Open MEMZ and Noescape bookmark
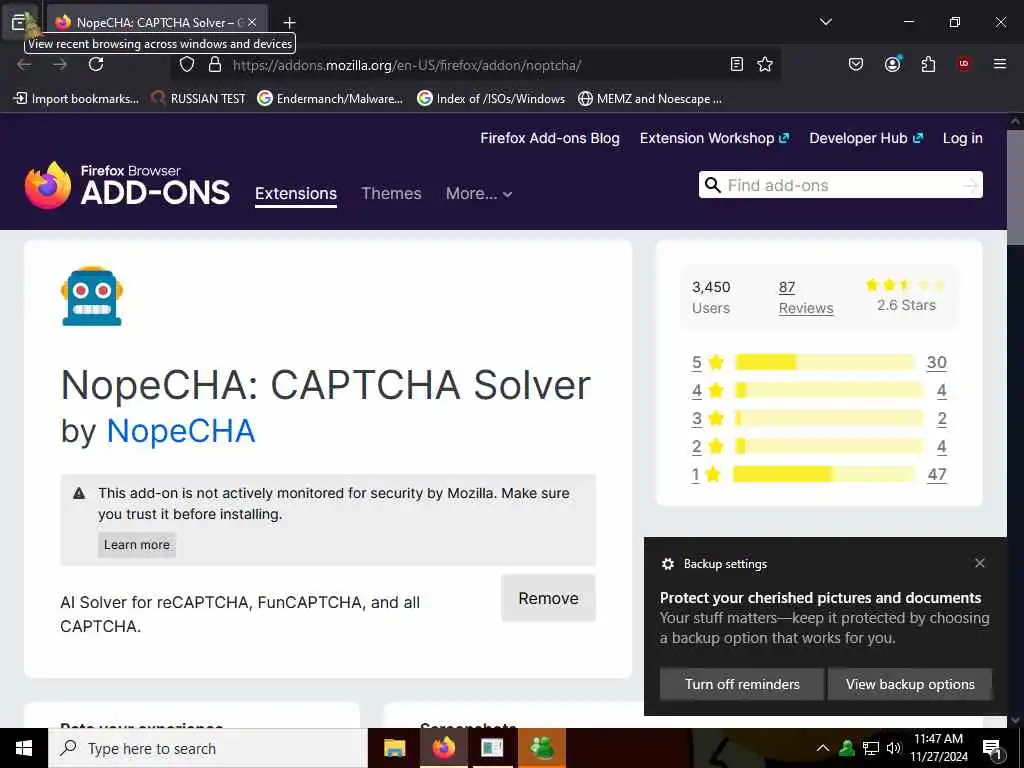1024x768 pixels. tap(650, 99)
